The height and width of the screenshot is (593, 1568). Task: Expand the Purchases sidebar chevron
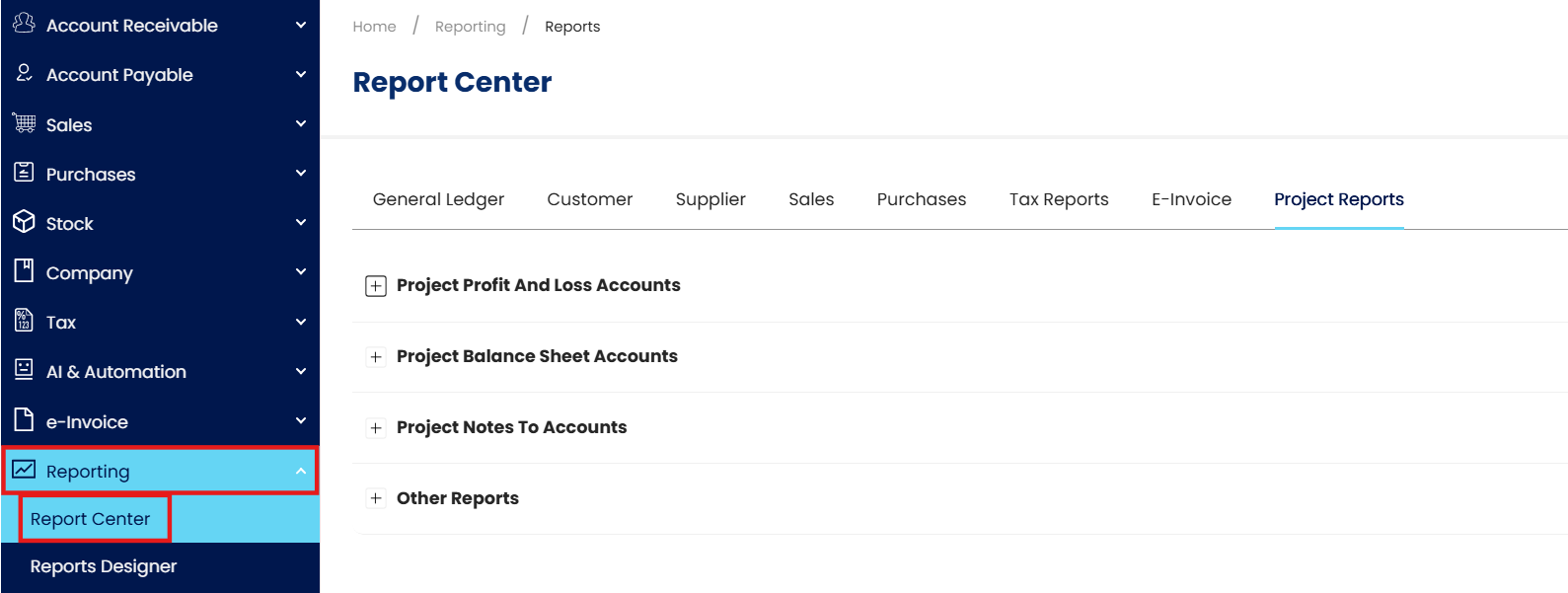click(x=301, y=174)
